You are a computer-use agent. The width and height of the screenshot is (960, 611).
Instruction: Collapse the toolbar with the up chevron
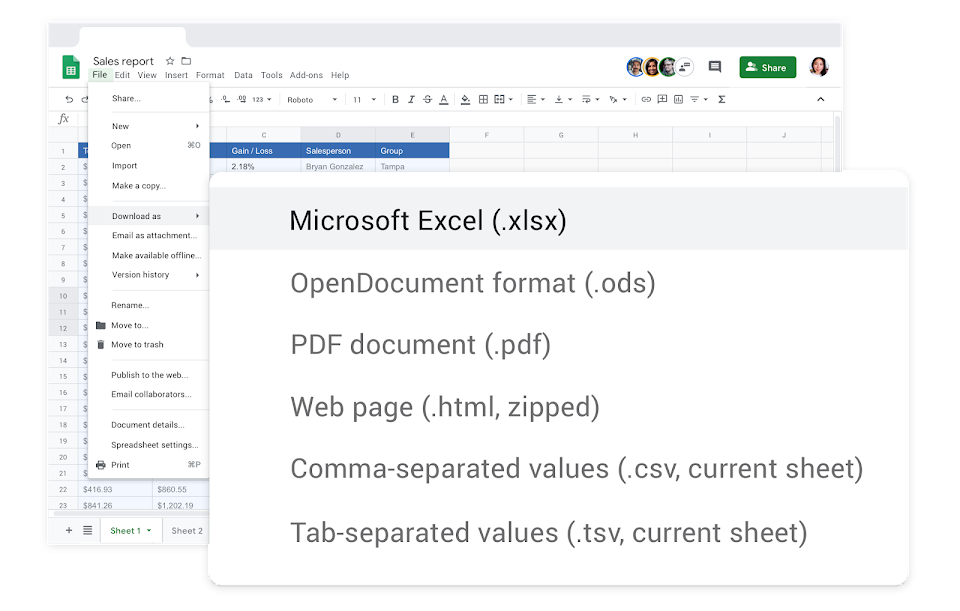tap(821, 100)
